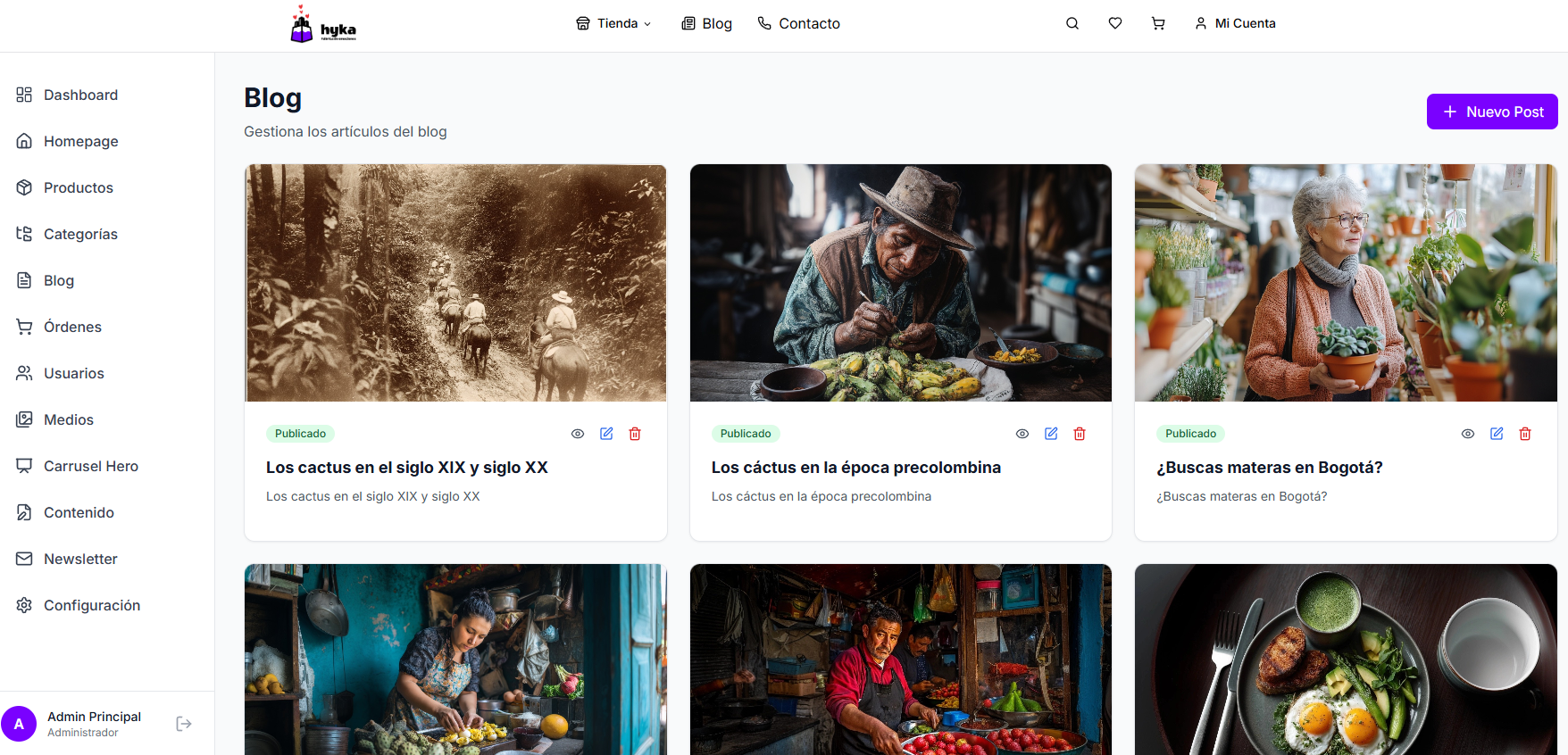Expand the Tienda dropdown menu
The height and width of the screenshot is (755, 1568).
point(613,23)
